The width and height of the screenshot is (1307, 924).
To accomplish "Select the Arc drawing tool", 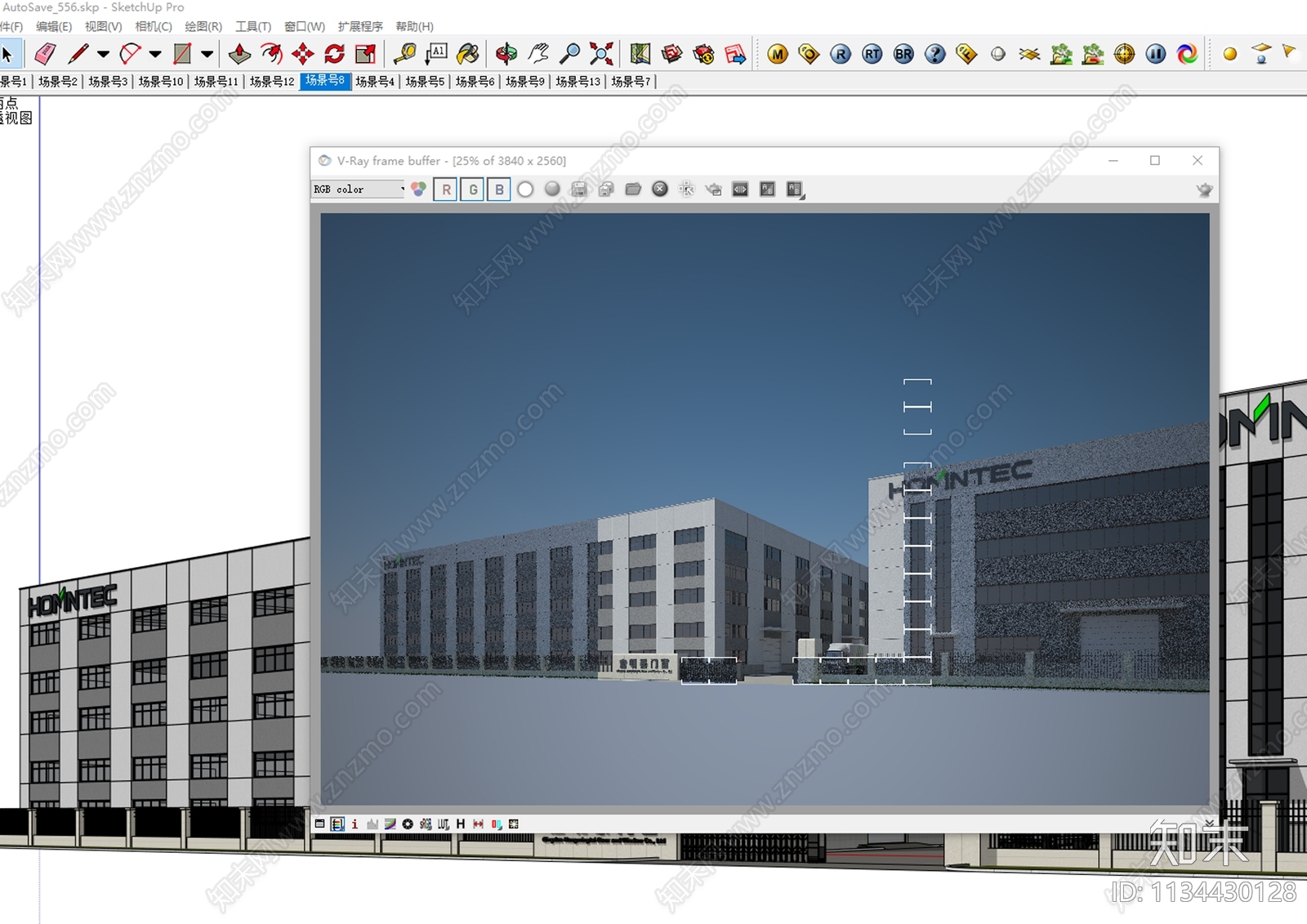I will [131, 54].
